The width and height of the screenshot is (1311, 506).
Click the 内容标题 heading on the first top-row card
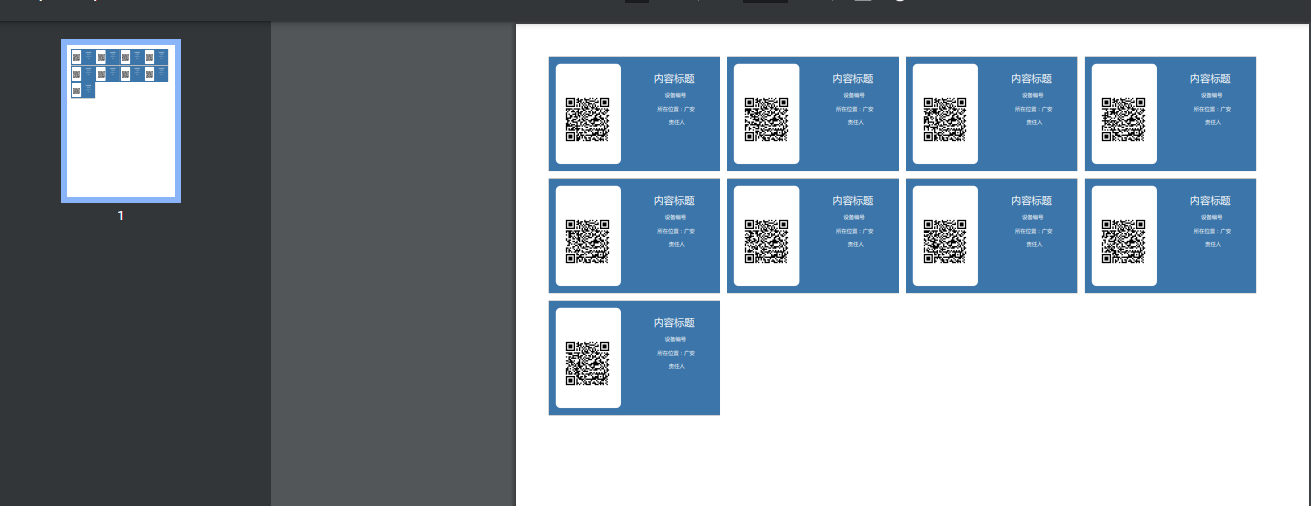(674, 79)
